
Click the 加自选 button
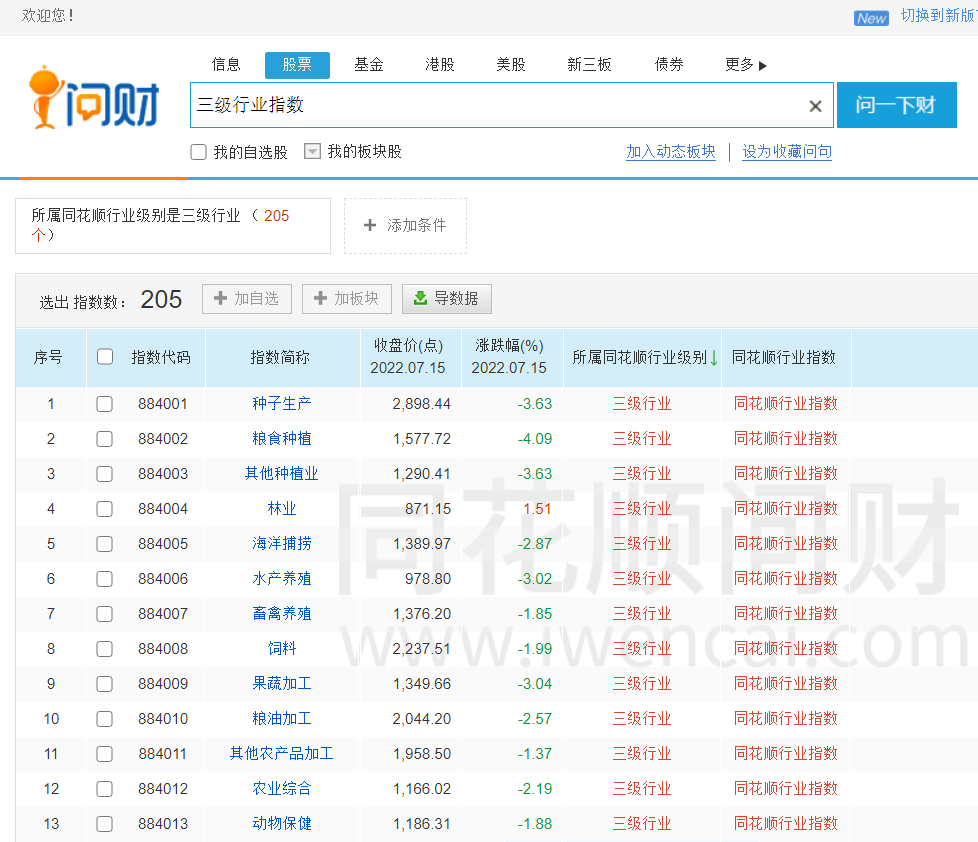pos(247,299)
